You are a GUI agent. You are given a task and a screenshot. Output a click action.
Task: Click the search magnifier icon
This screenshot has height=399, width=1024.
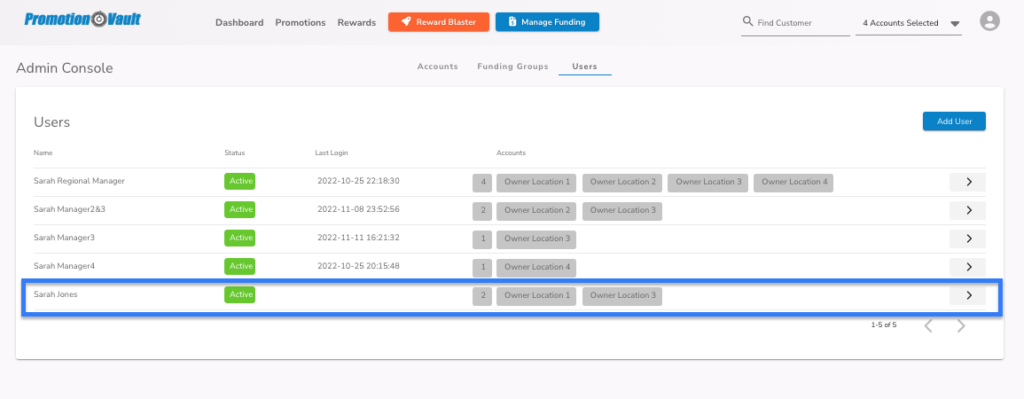pos(748,22)
